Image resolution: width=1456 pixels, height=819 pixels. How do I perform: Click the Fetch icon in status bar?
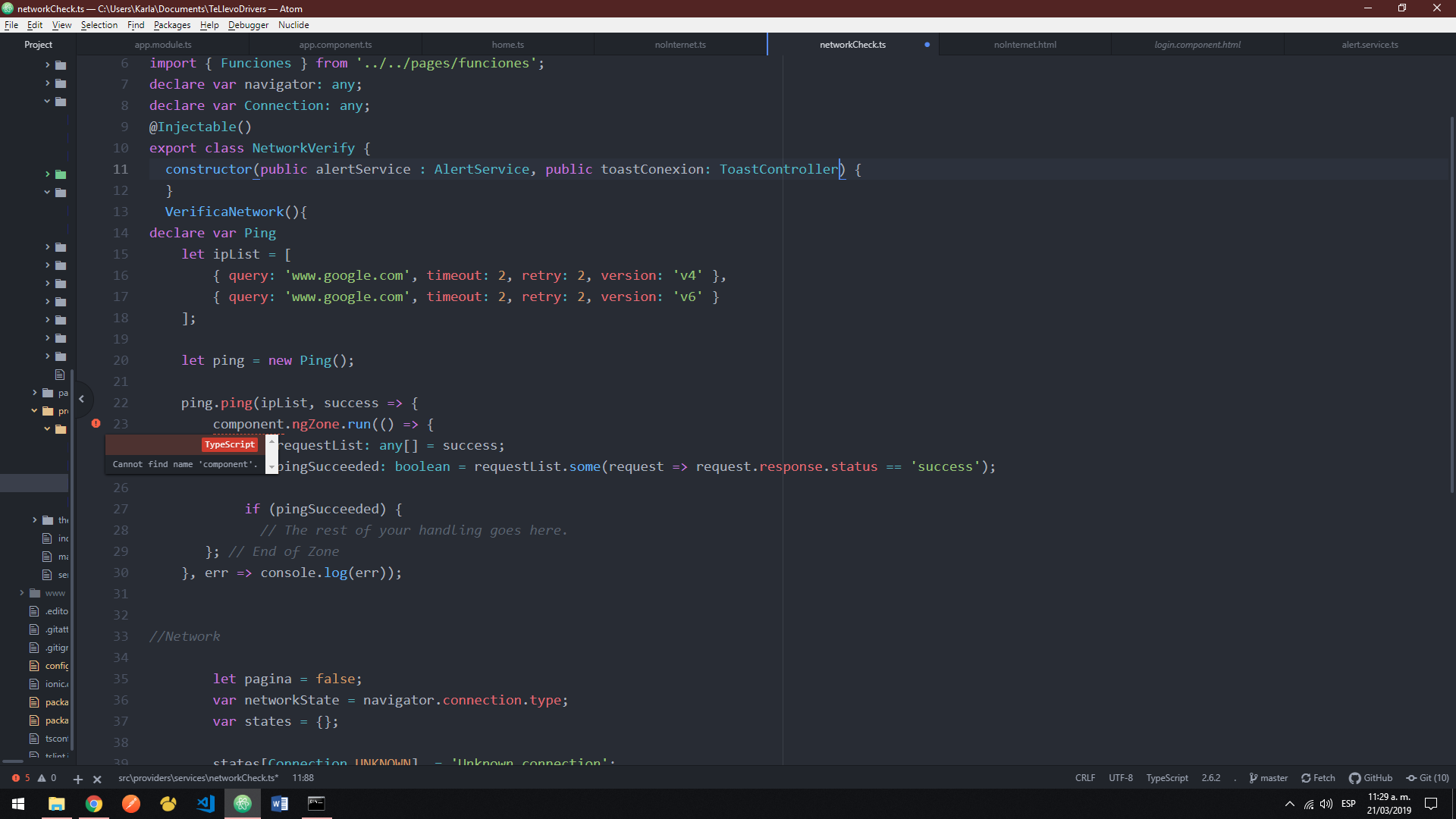pyautogui.click(x=1317, y=777)
